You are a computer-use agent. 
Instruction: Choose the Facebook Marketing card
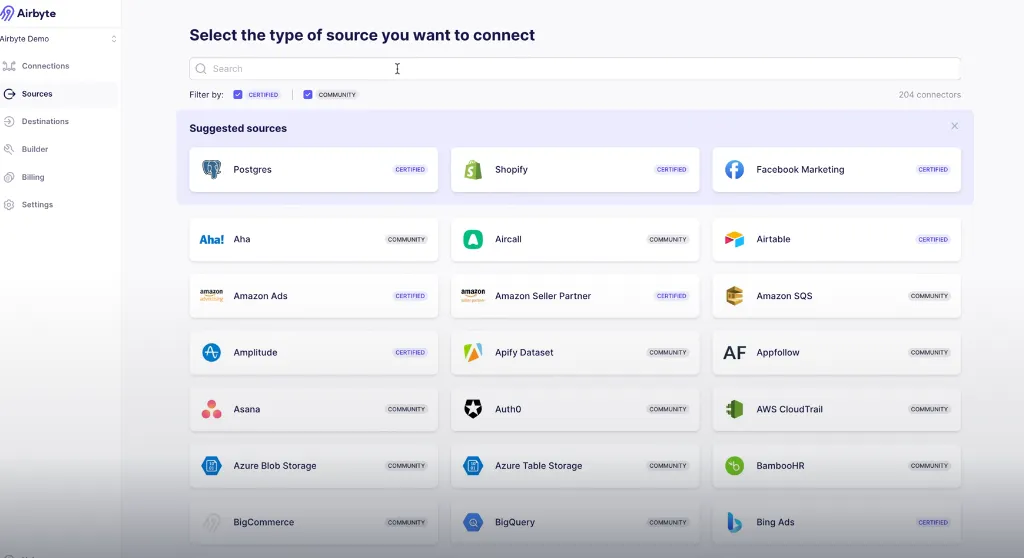(x=837, y=169)
